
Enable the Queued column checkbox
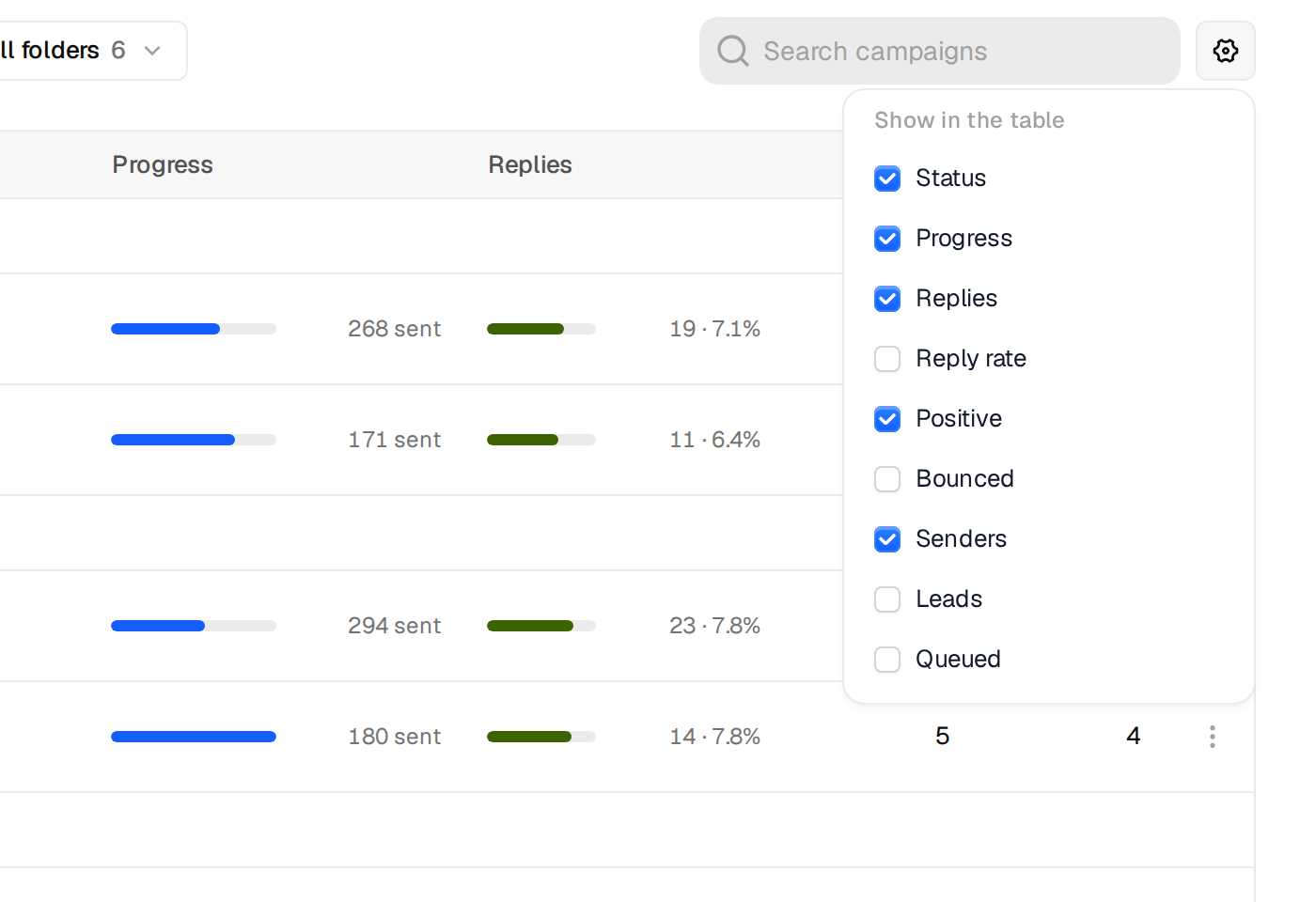pos(887,660)
